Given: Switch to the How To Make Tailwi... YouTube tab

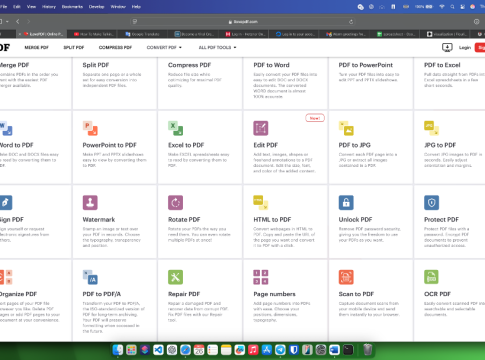Looking at the screenshot, I should (94, 34).
